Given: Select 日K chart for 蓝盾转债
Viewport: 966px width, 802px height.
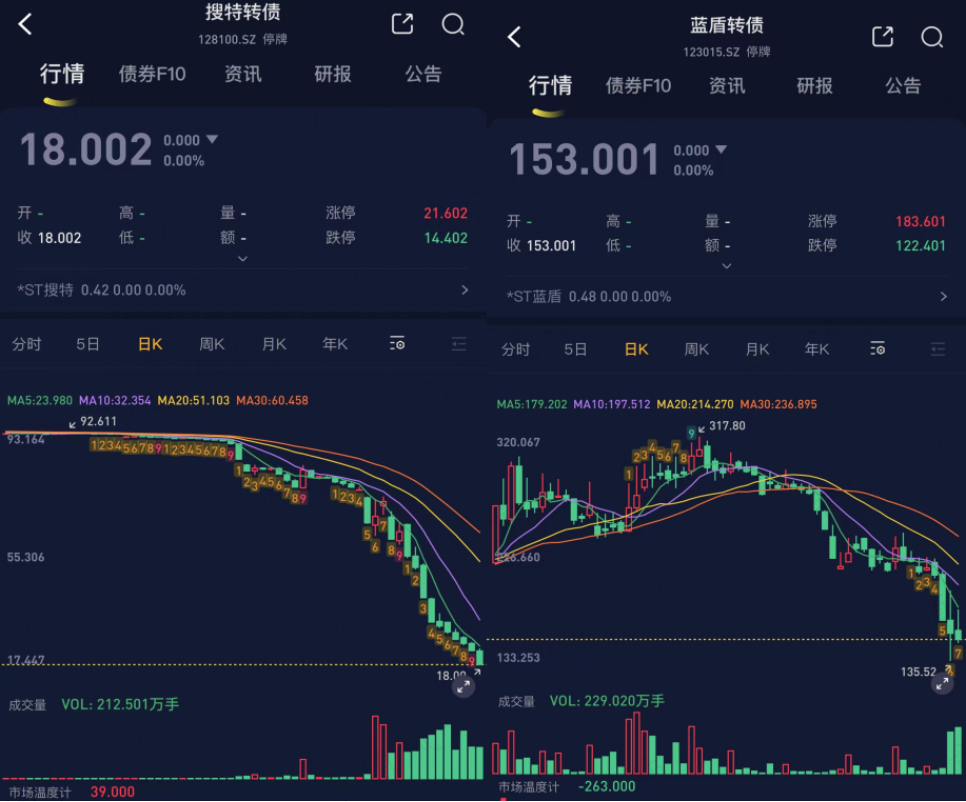Looking at the screenshot, I should [636, 349].
